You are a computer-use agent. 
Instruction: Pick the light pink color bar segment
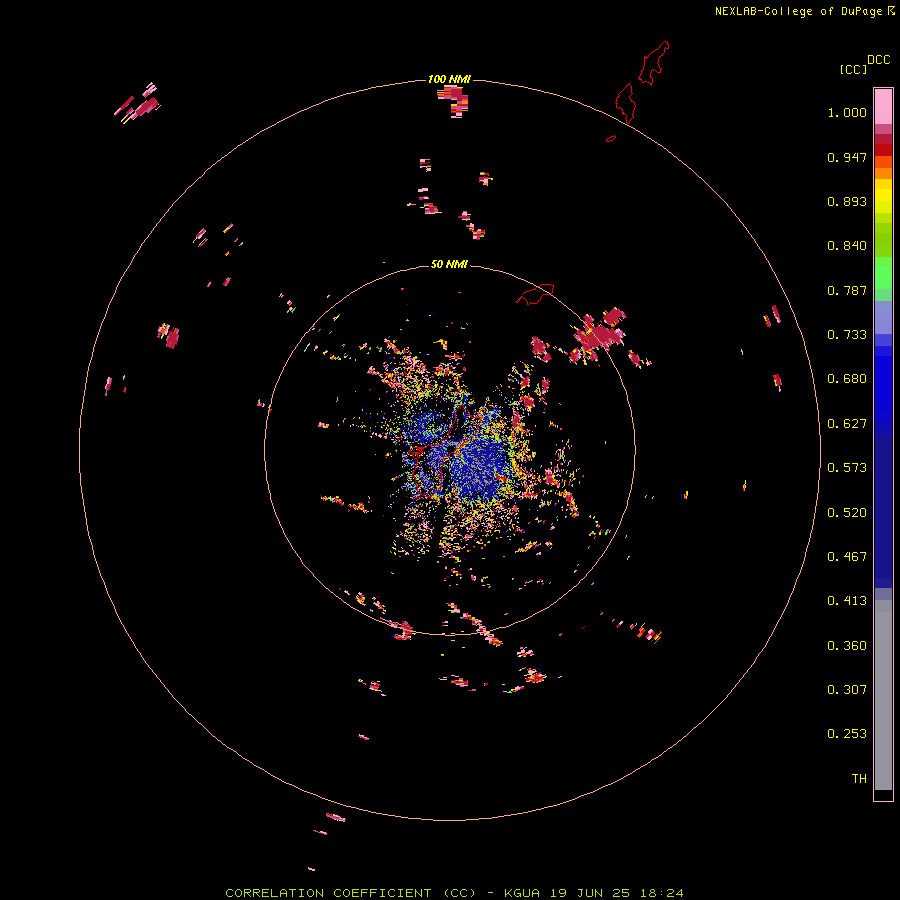click(883, 107)
